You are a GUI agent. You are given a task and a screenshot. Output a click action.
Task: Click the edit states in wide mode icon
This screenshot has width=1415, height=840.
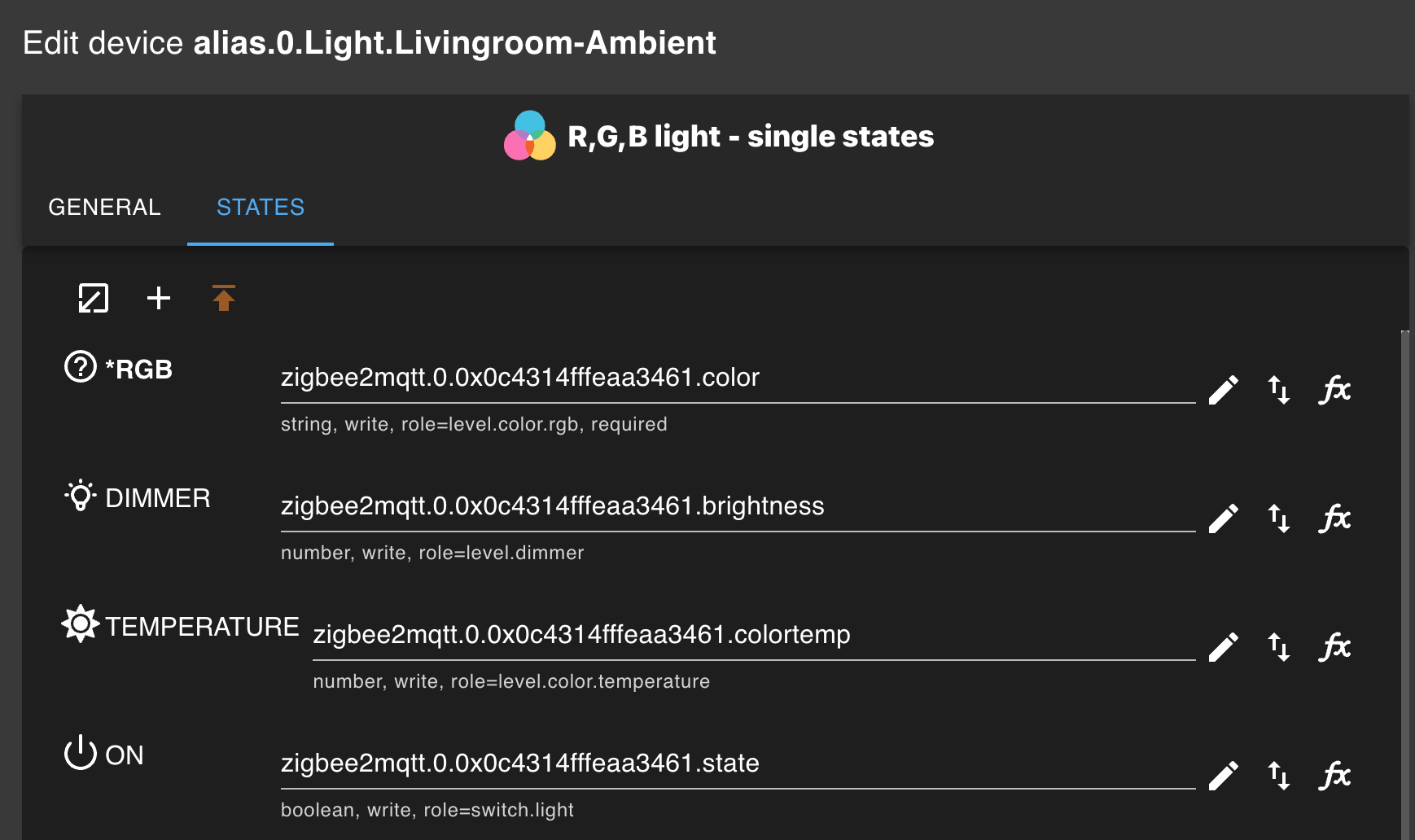tap(94, 298)
